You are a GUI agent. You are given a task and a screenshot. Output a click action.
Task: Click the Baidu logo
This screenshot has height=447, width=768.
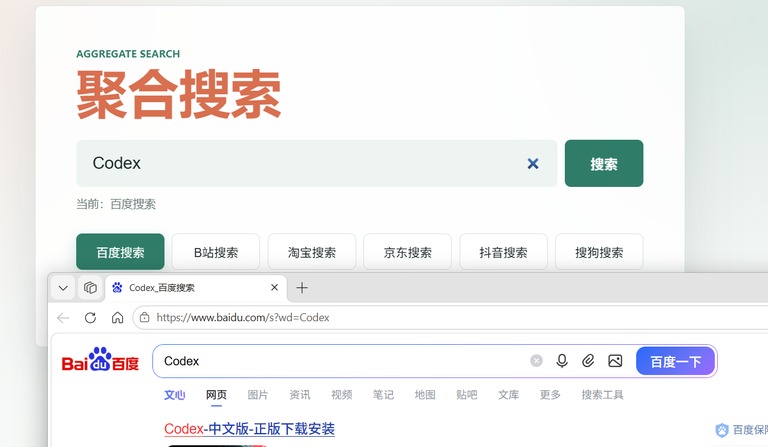tap(100, 360)
